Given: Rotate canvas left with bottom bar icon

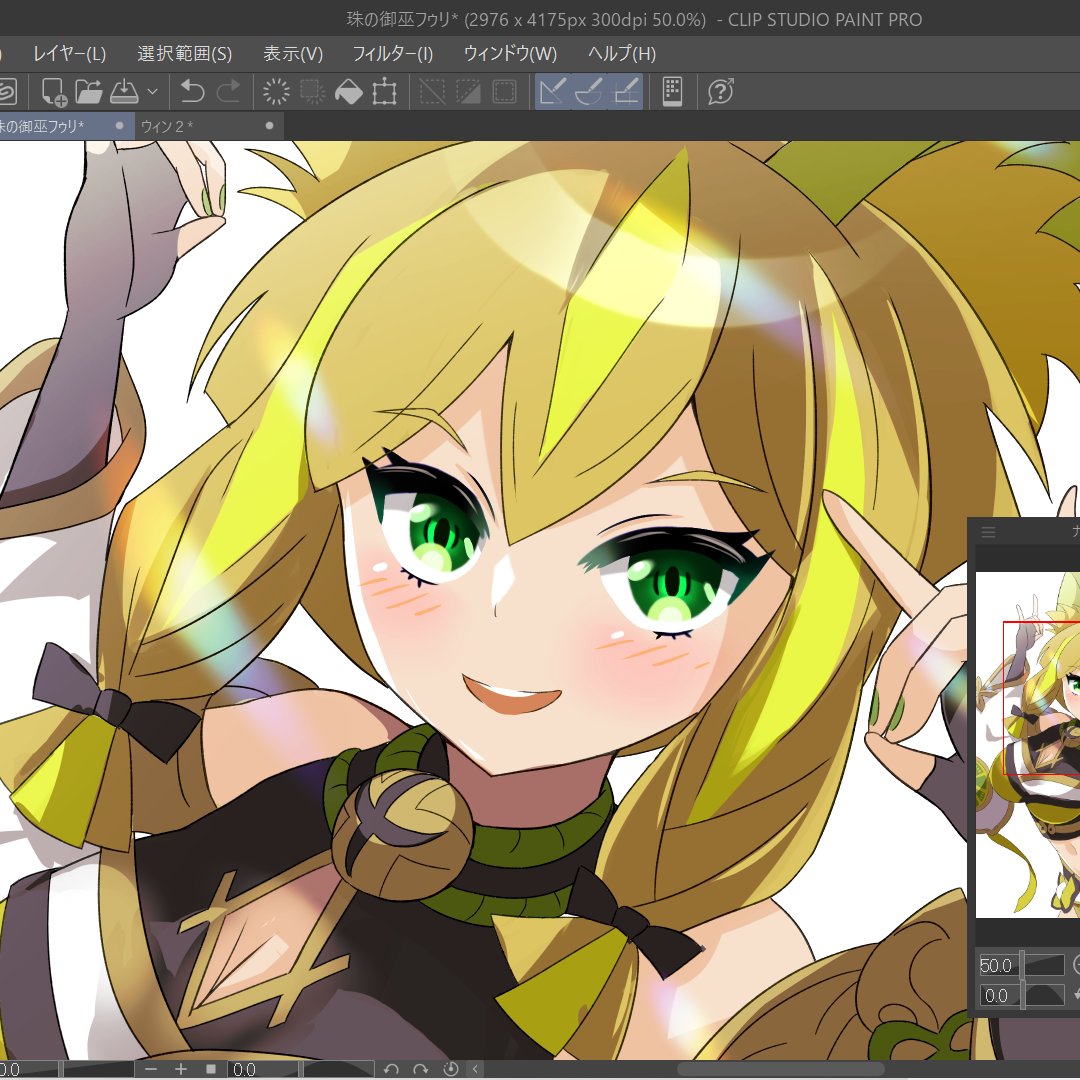Looking at the screenshot, I should (x=391, y=1069).
